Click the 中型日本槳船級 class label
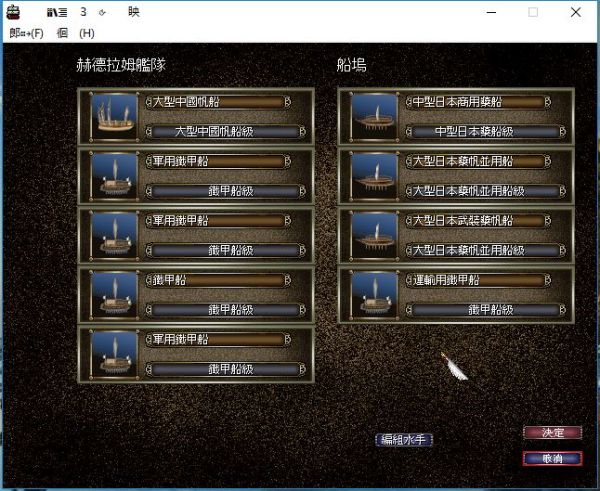This screenshot has width=600, height=491. point(486,132)
